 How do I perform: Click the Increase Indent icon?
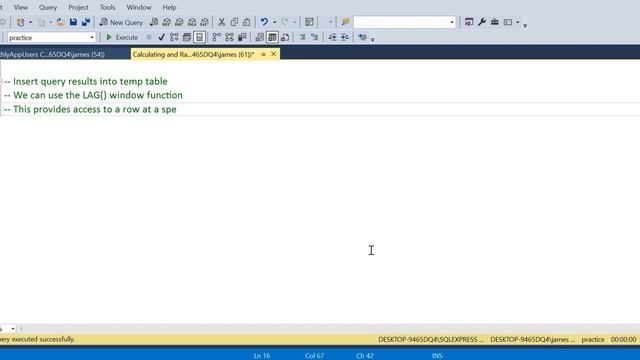click(x=345, y=38)
